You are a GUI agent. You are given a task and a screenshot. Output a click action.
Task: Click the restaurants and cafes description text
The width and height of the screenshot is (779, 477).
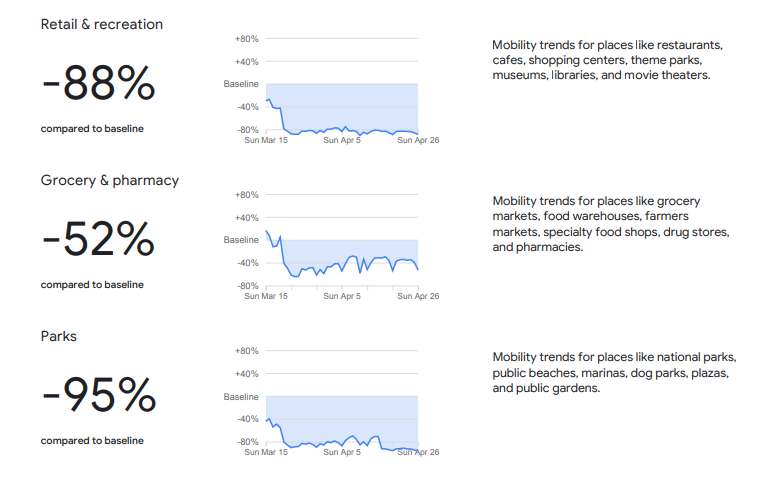pos(607,60)
